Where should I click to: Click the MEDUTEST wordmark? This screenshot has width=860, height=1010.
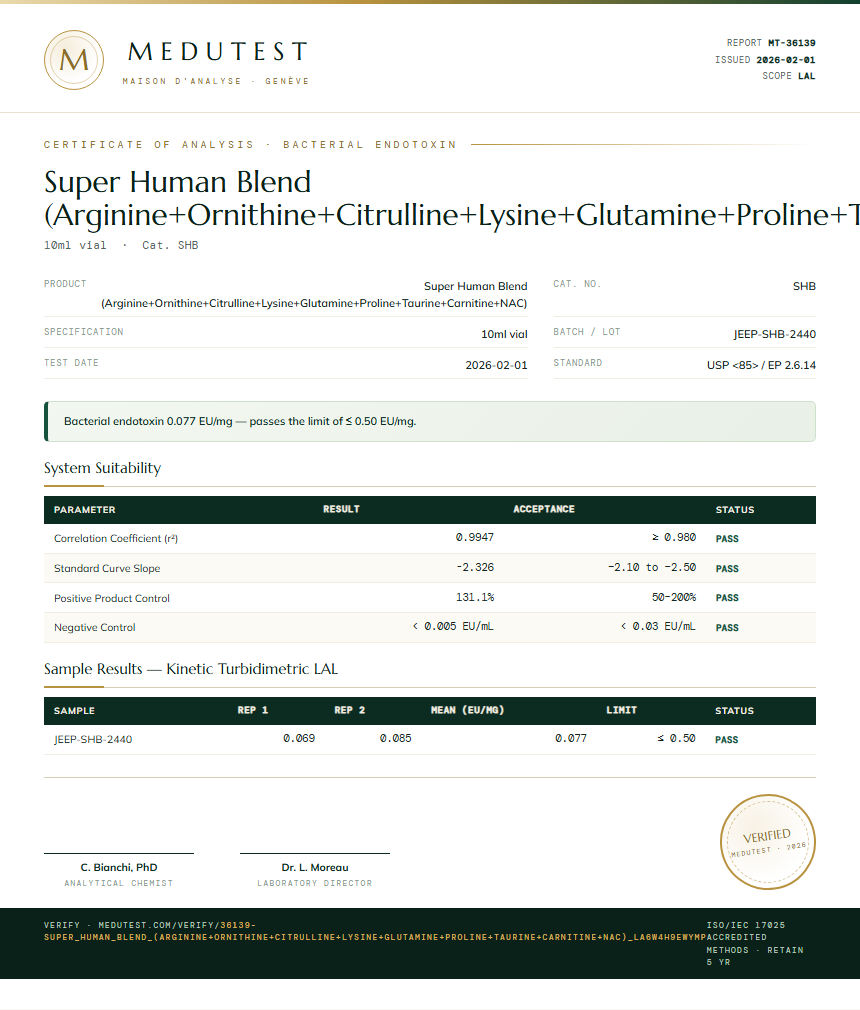tap(218, 52)
